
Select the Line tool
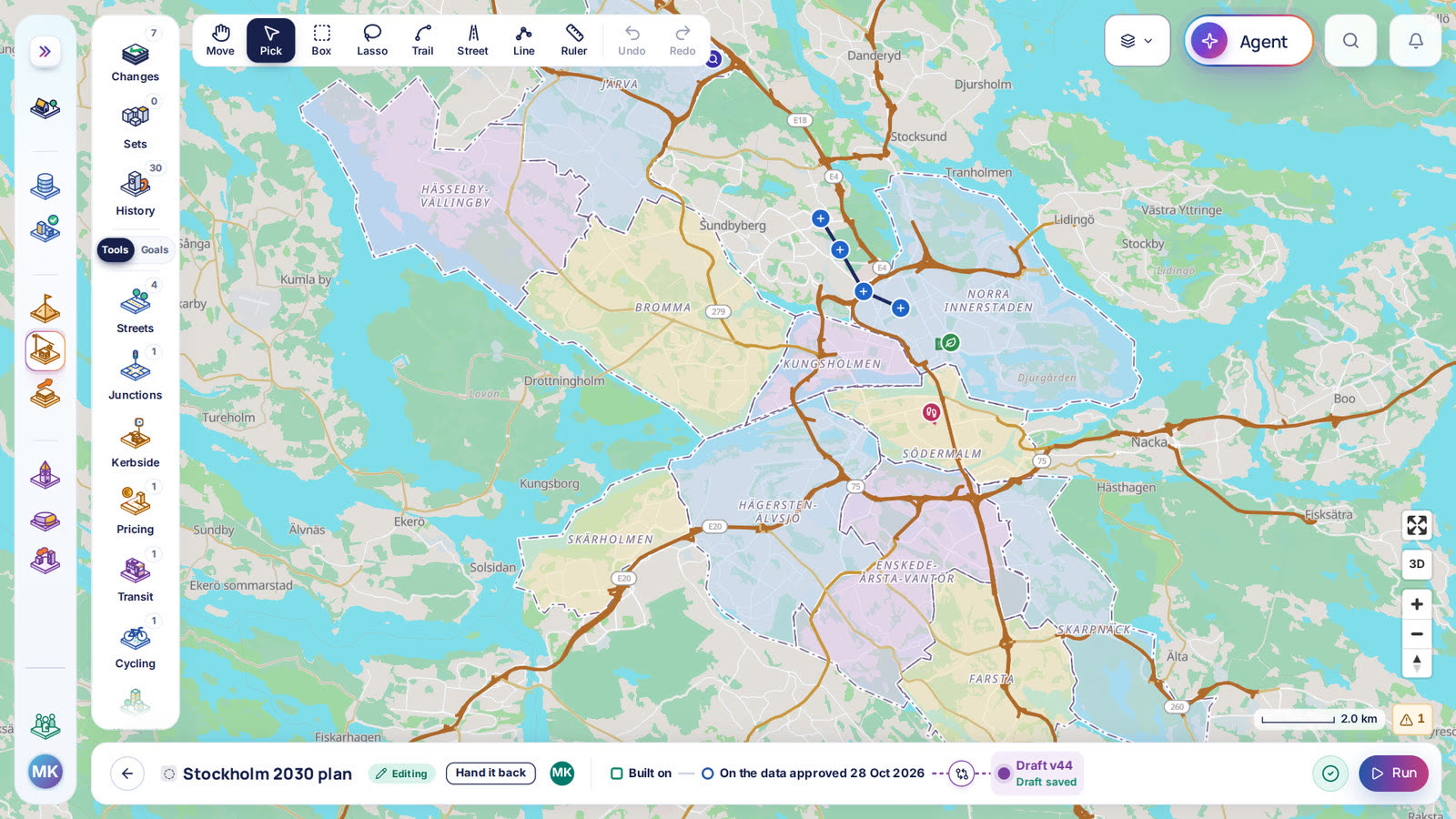(x=523, y=41)
